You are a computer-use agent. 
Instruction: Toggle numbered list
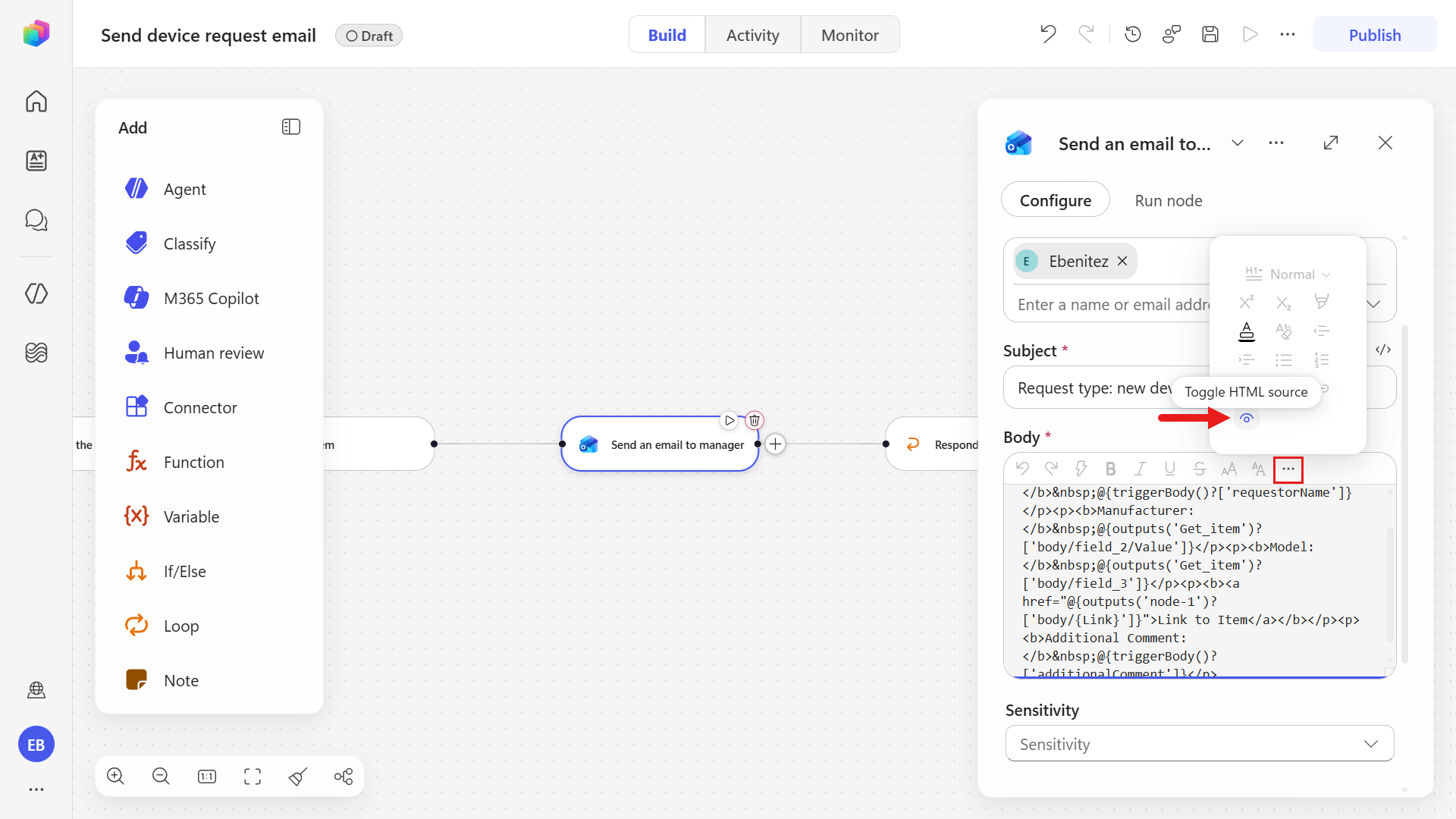click(x=1322, y=359)
